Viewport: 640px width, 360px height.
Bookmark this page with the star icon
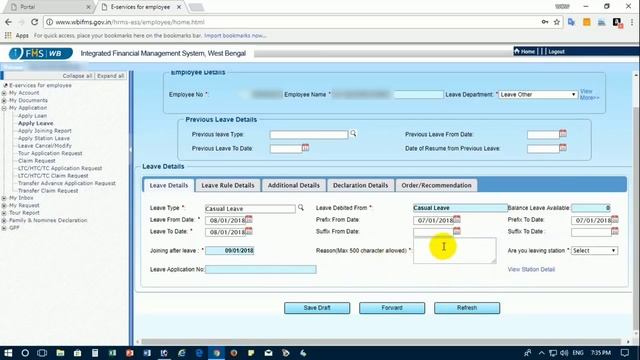(557, 22)
